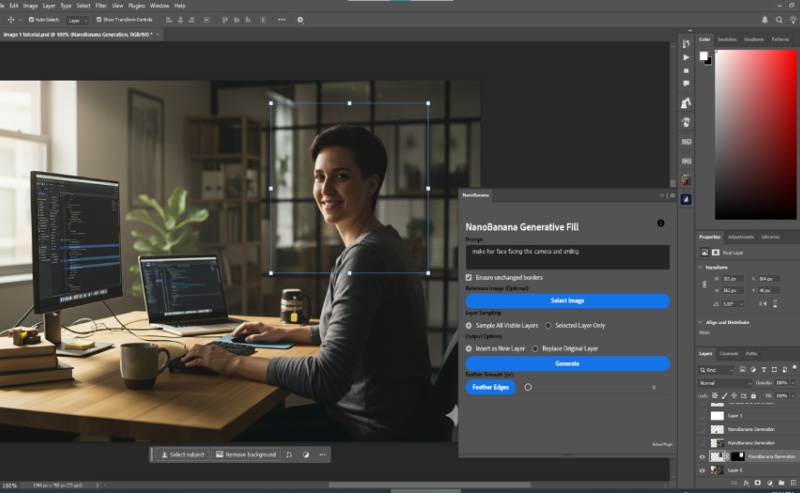Open the Auto-Select Layer dropdown
The image size is (800, 493).
coord(79,19)
